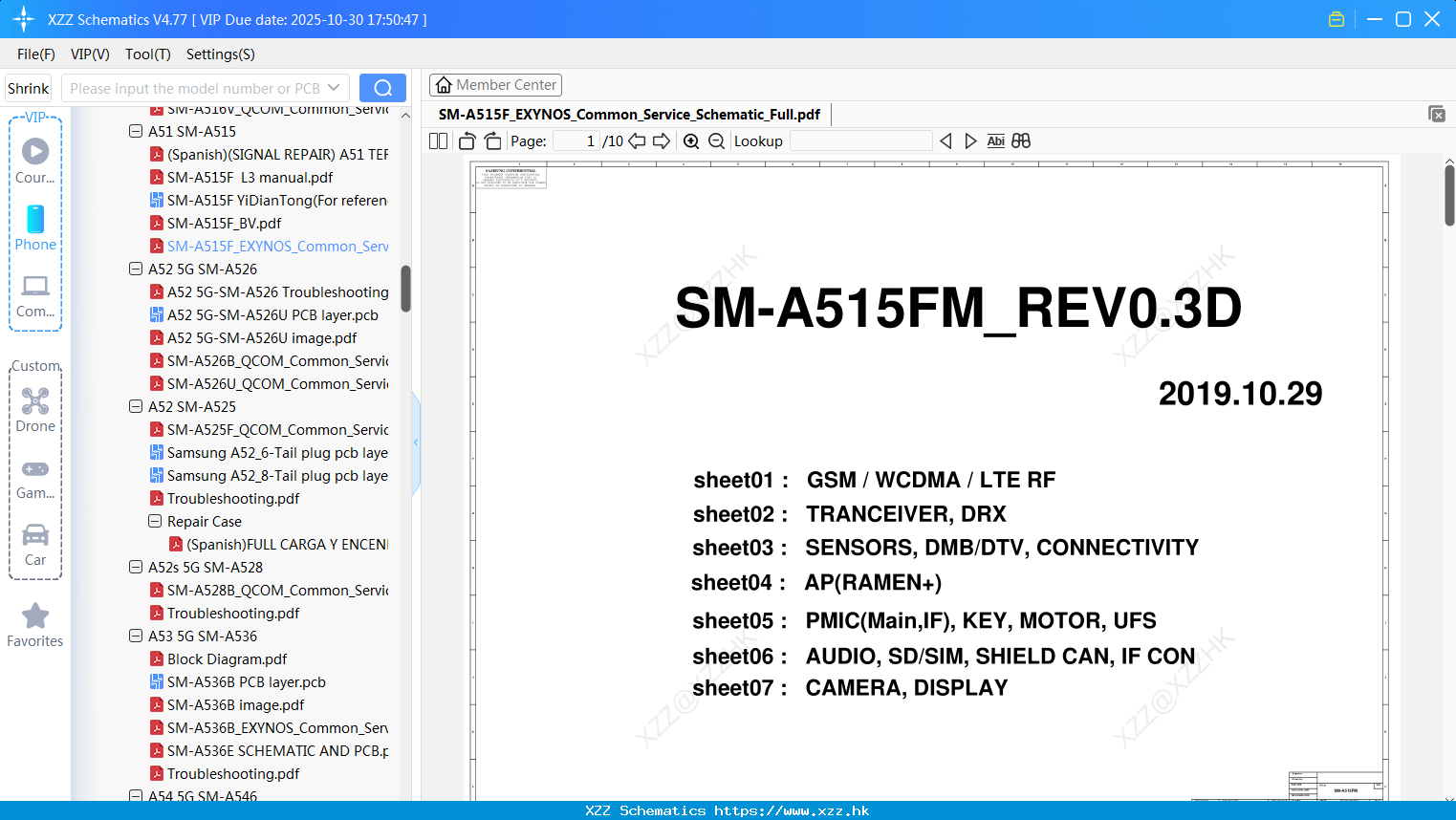The width and height of the screenshot is (1456, 820).
Task: Open SM-A515F L3 manual.pdf
Action: point(241,178)
